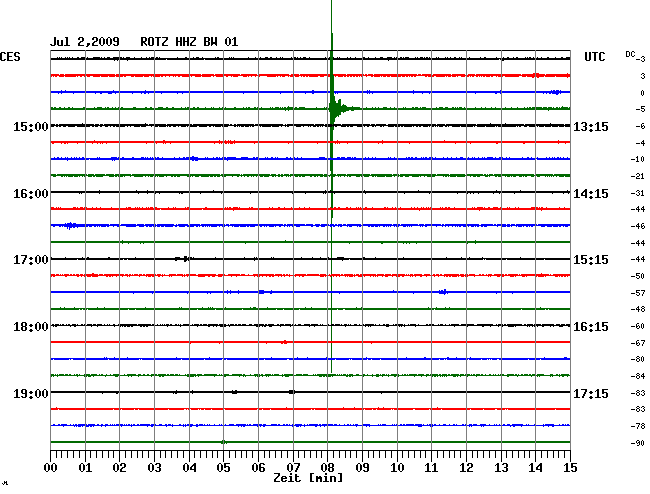Viewport: 650px width, 494px height.
Task: Click minute tick label '04' on axis
Action: 189,467
